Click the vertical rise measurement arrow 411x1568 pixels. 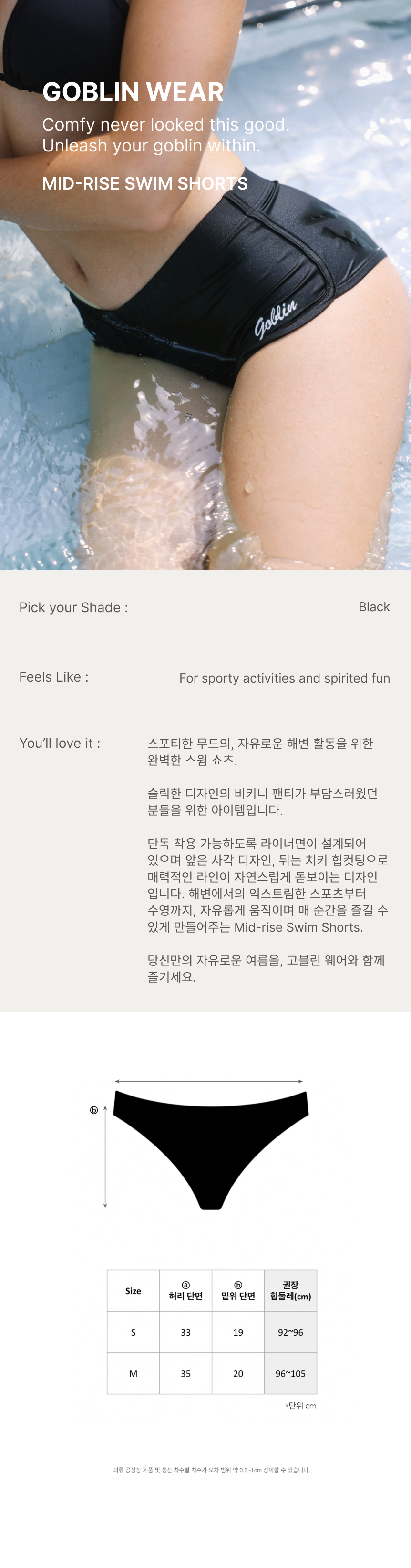pyautogui.click(x=105, y=1156)
